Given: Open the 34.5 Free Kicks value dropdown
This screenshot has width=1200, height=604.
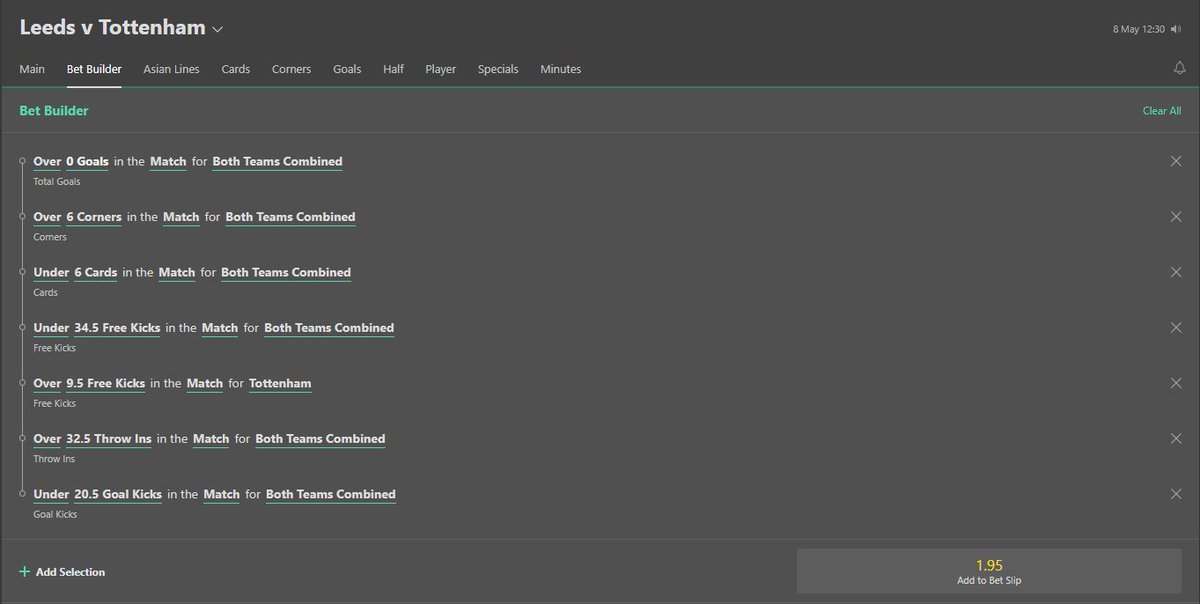Looking at the screenshot, I should pos(117,328).
